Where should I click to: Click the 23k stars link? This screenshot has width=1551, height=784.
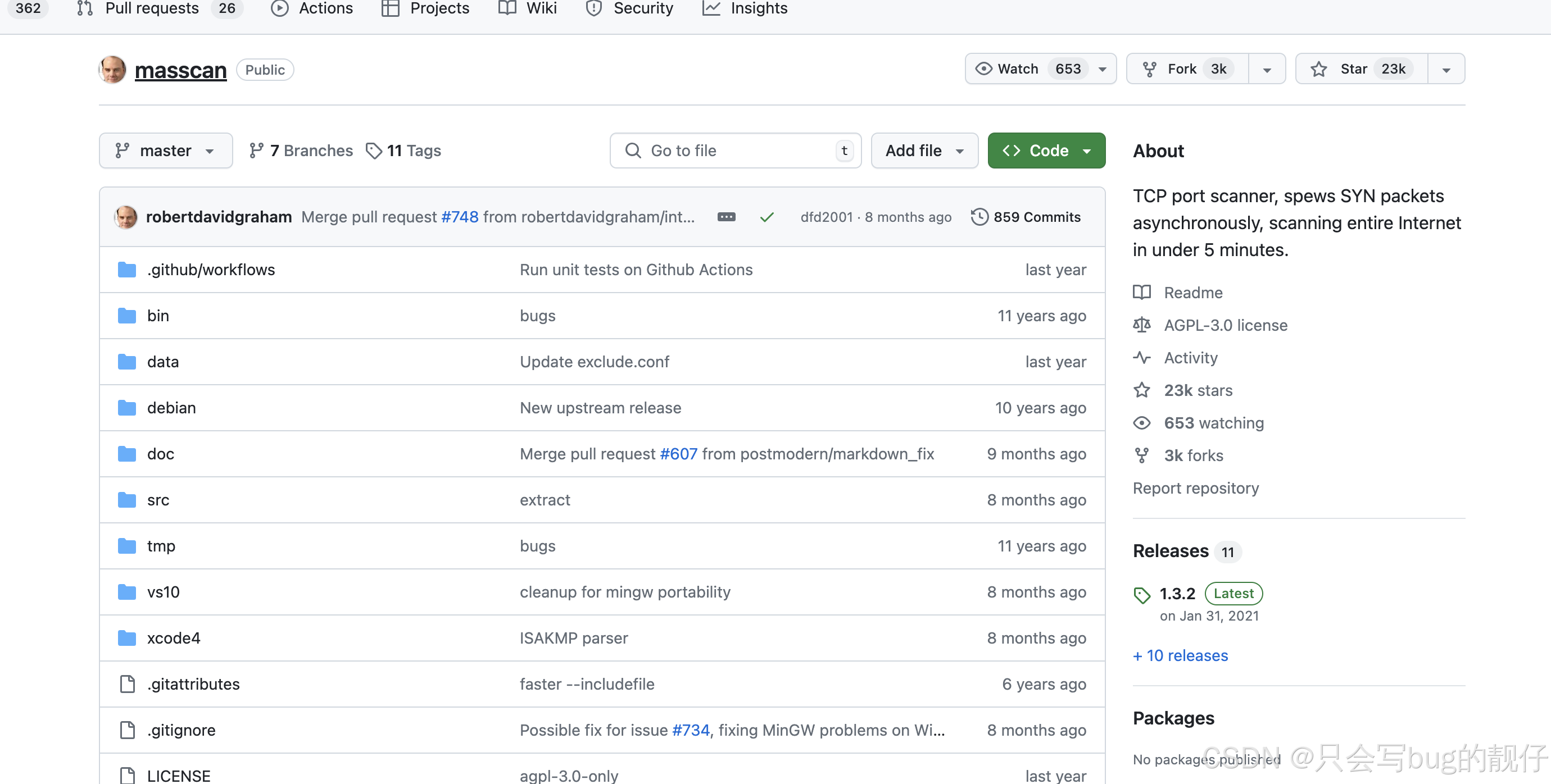pyautogui.click(x=1198, y=390)
